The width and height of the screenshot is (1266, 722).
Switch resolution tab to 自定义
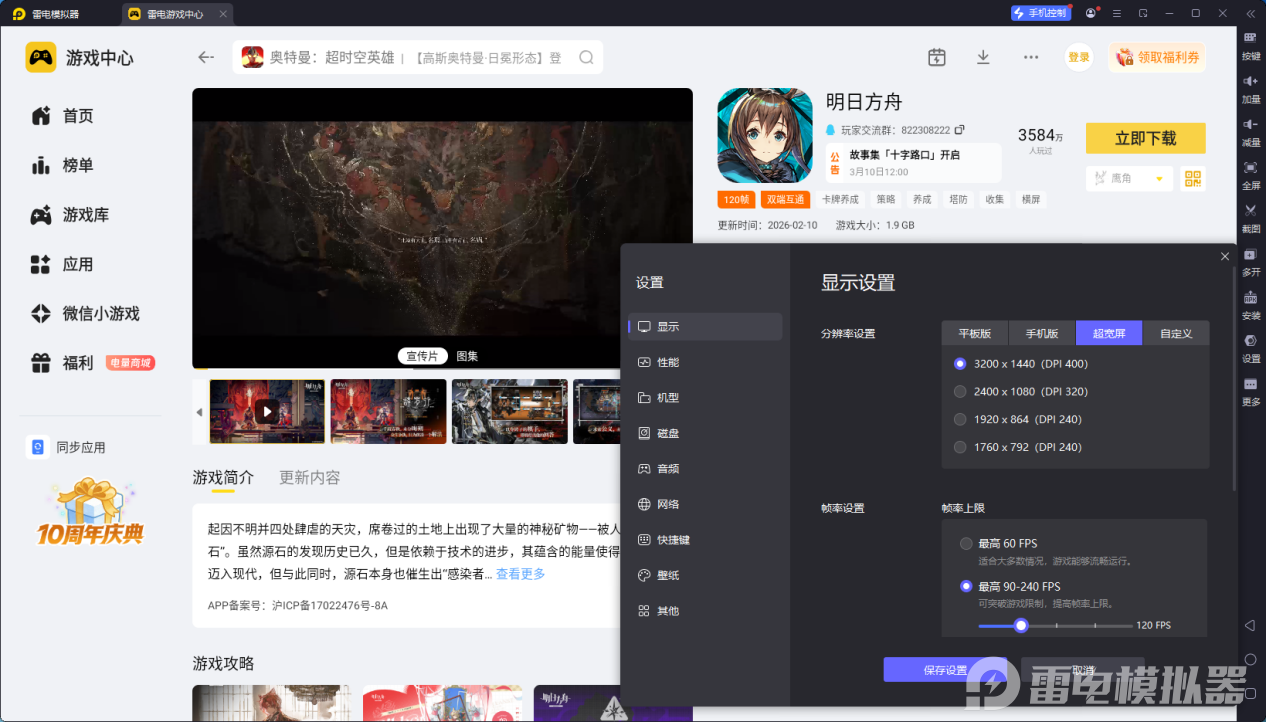(1176, 333)
